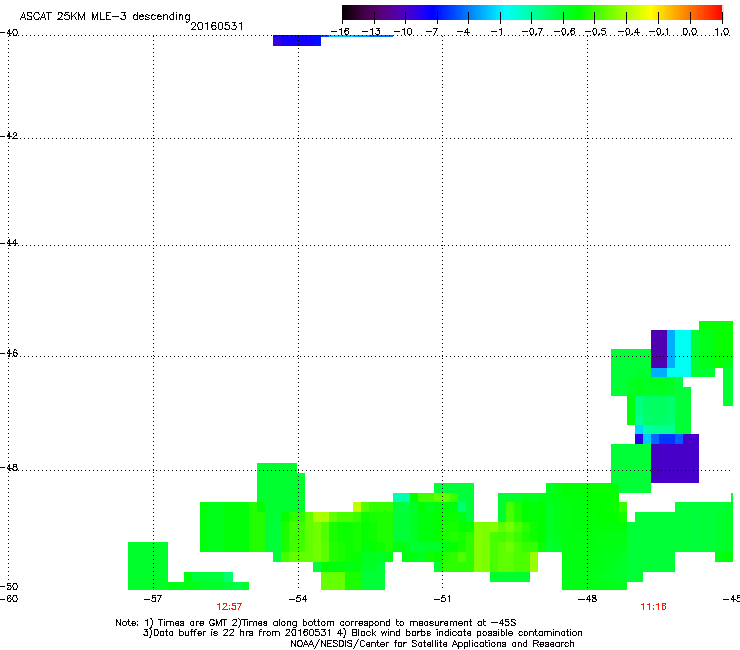Screen dimensions: 740x650
Task: Click the red '12:57' swath time label
Action: [229, 607]
